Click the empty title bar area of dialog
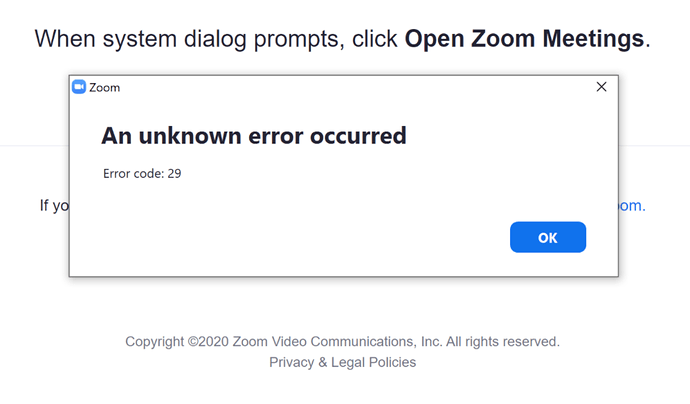Screen dimensions: 690x404 352,87
